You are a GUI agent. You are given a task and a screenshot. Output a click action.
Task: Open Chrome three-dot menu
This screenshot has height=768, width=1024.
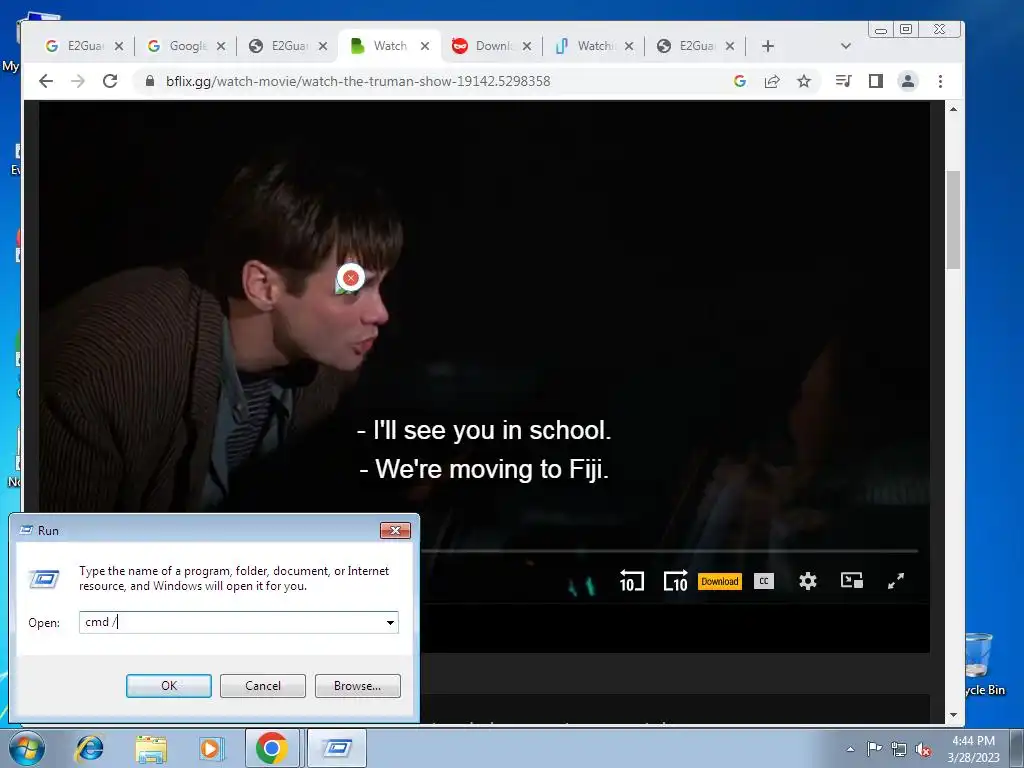click(940, 81)
